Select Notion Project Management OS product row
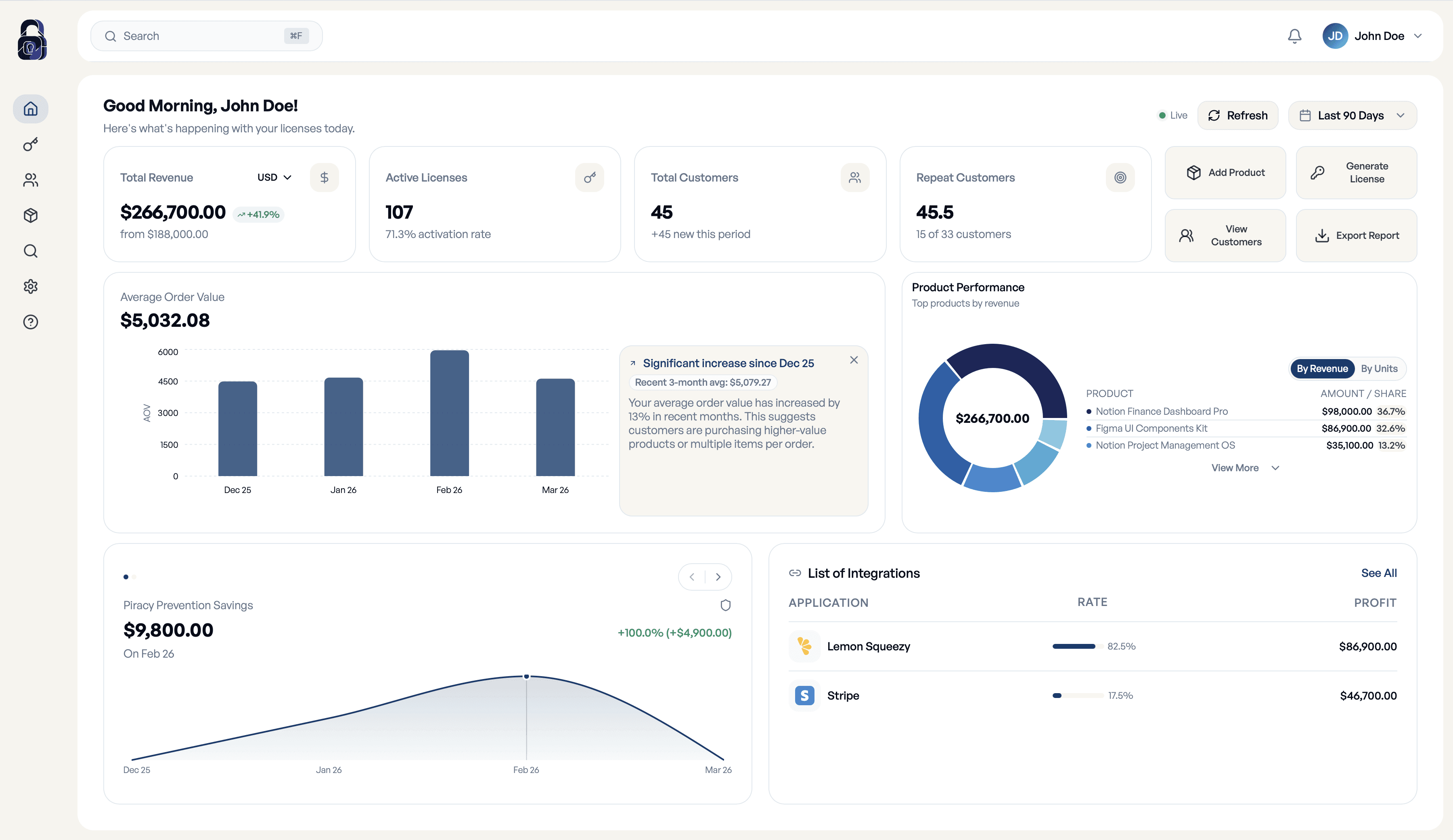 pyautogui.click(x=1246, y=445)
